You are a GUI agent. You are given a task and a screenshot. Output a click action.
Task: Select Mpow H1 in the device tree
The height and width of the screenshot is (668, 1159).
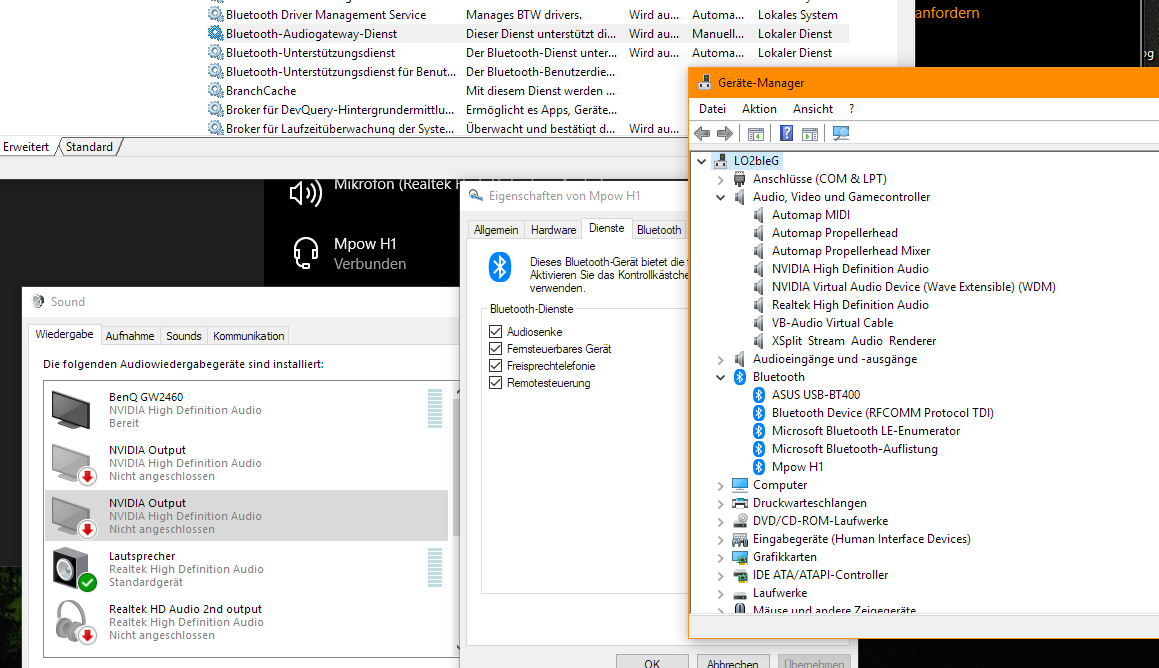797,467
